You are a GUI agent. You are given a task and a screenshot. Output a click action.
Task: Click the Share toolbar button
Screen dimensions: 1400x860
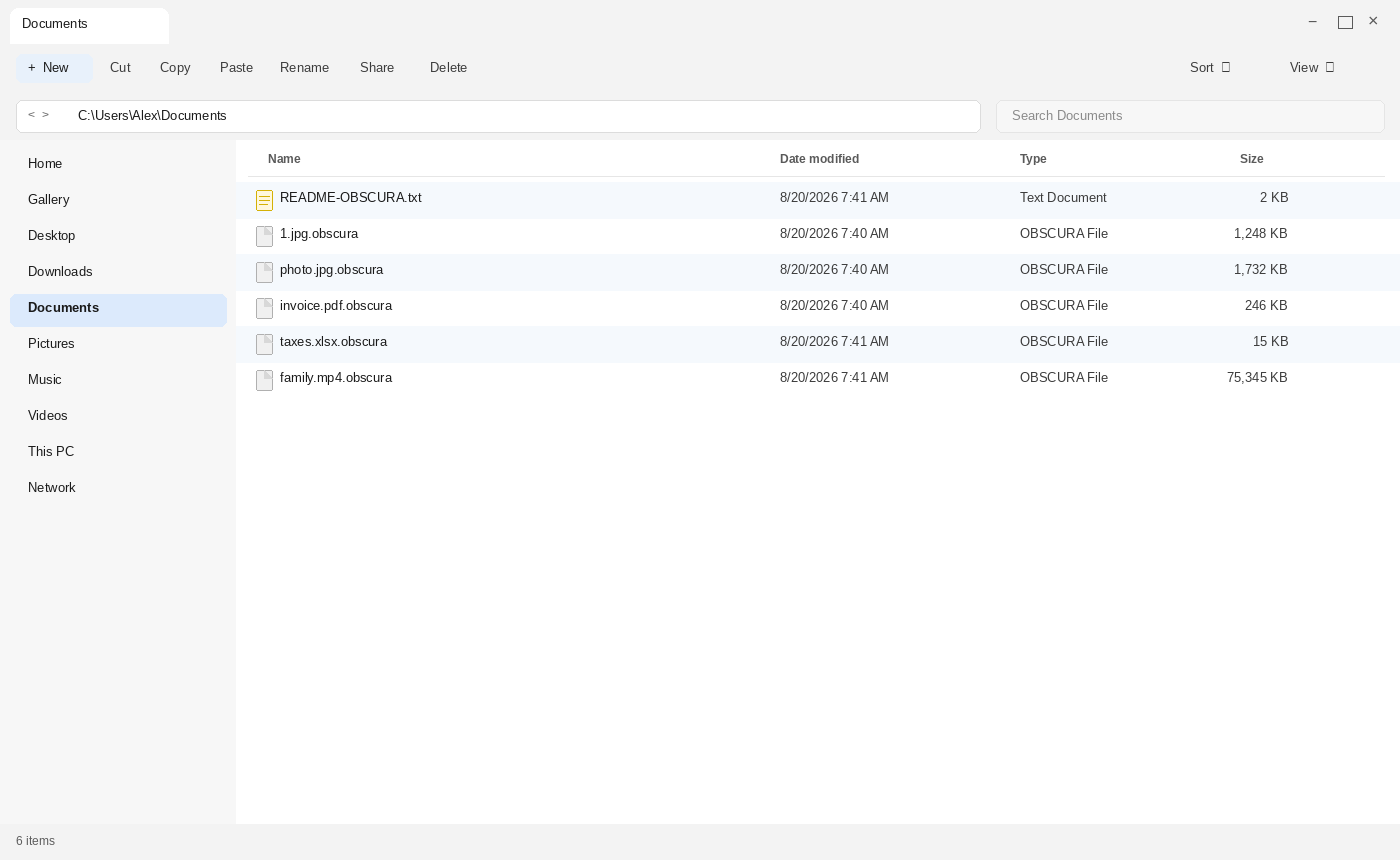pos(377,68)
